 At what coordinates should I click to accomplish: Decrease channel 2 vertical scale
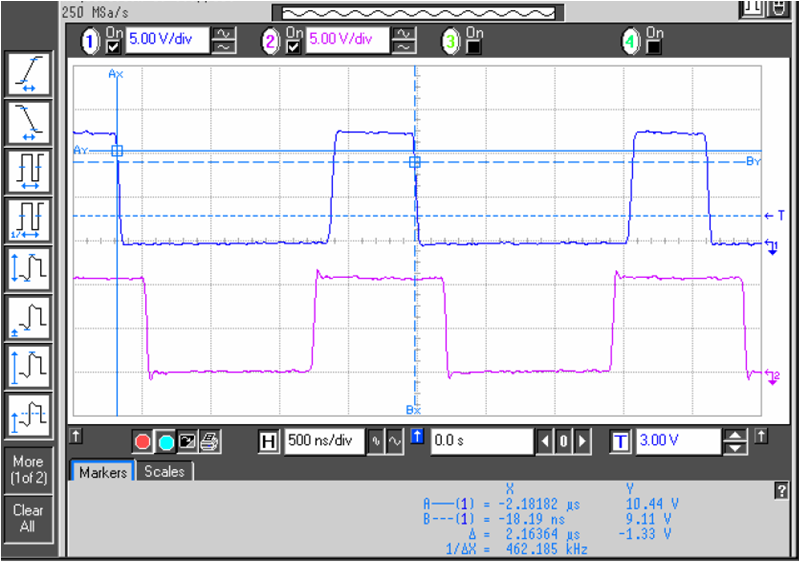(404, 47)
